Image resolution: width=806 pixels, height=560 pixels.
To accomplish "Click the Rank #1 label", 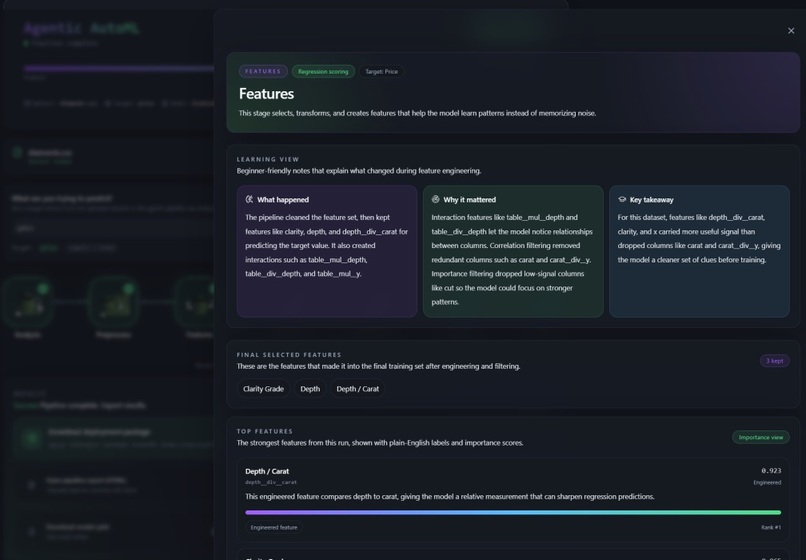I will tap(771, 527).
